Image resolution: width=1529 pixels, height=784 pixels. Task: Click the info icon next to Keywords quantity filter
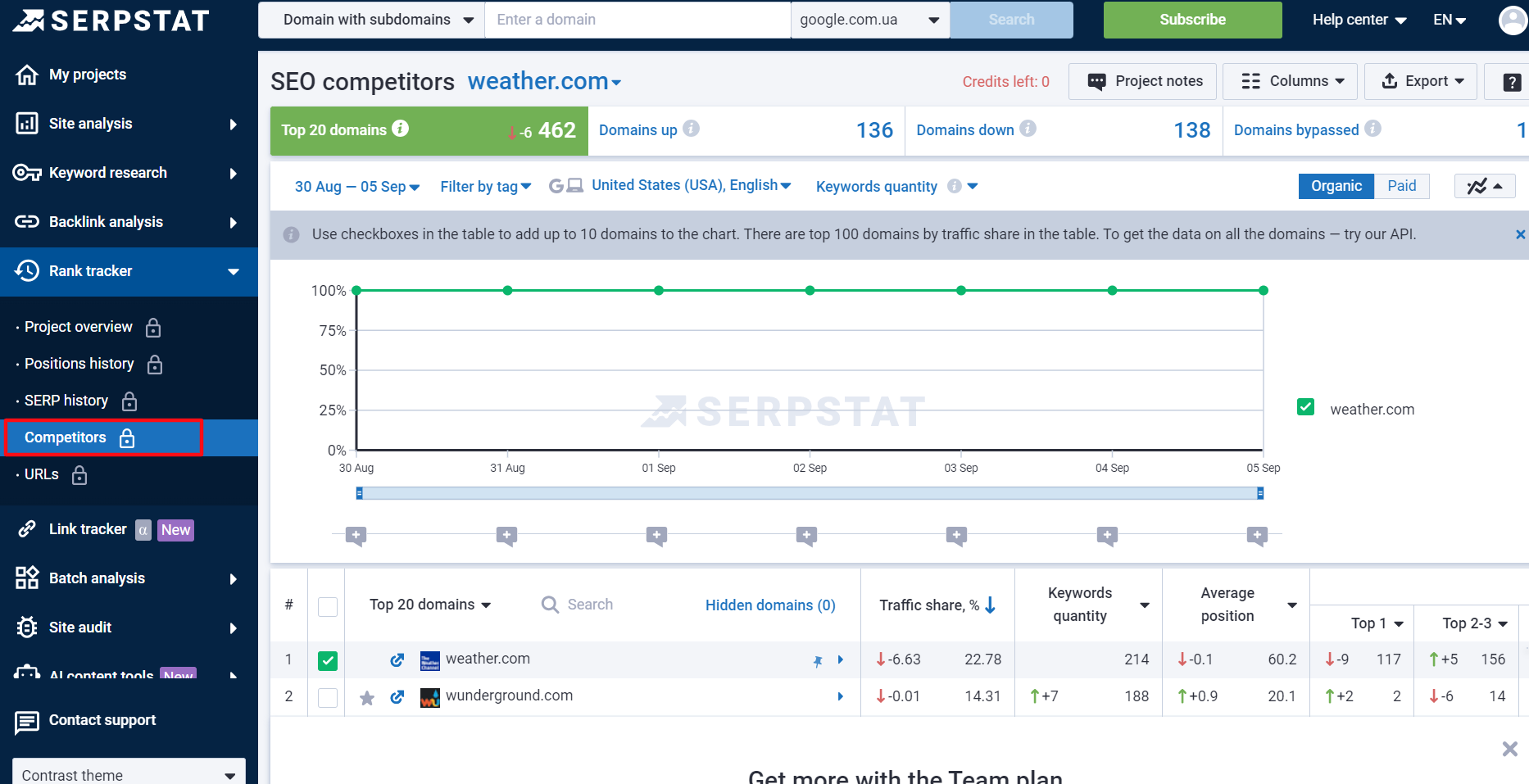point(954,186)
